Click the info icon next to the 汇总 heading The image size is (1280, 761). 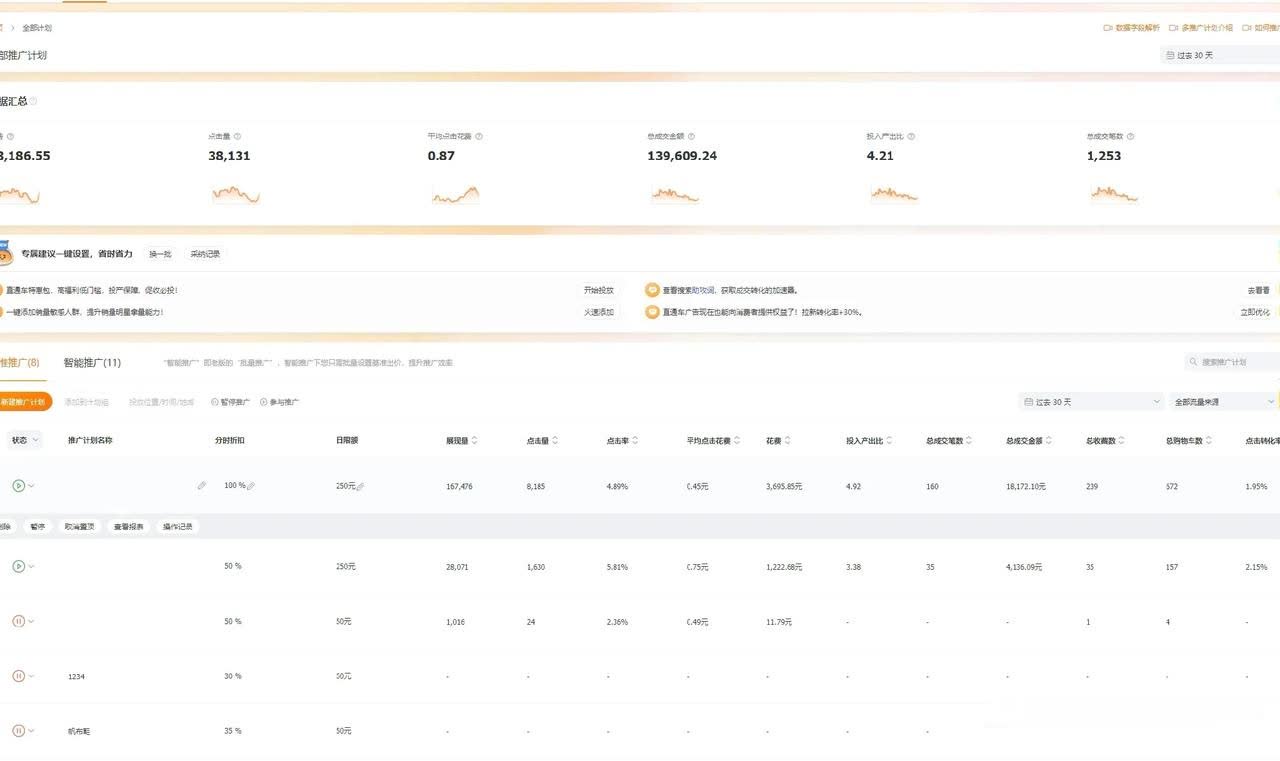[x=33, y=101]
